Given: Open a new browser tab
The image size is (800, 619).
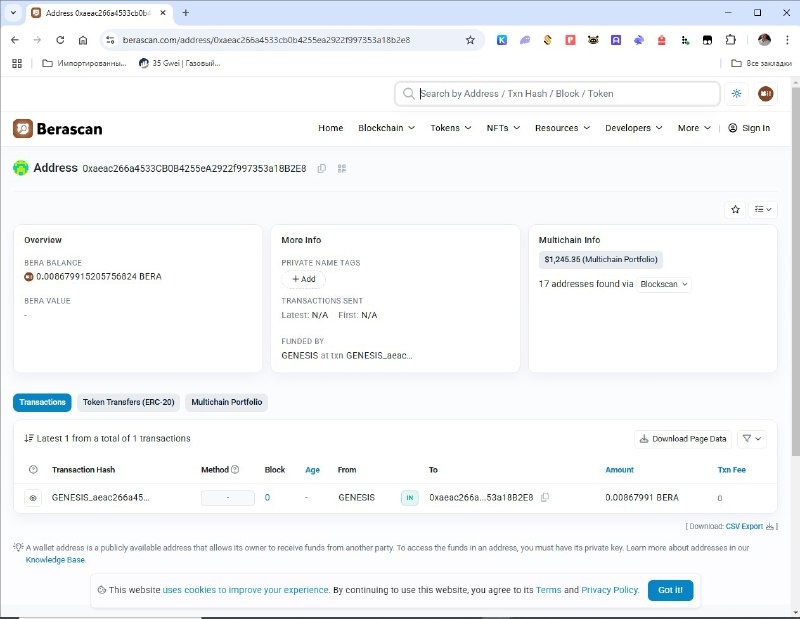Looking at the screenshot, I should [186, 13].
